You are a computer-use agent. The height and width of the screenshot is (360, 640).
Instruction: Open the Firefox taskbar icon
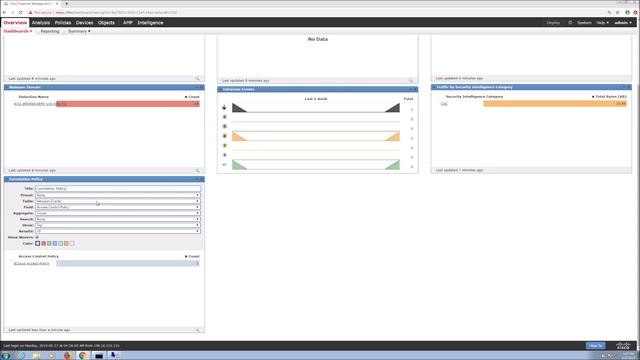pos(67,356)
